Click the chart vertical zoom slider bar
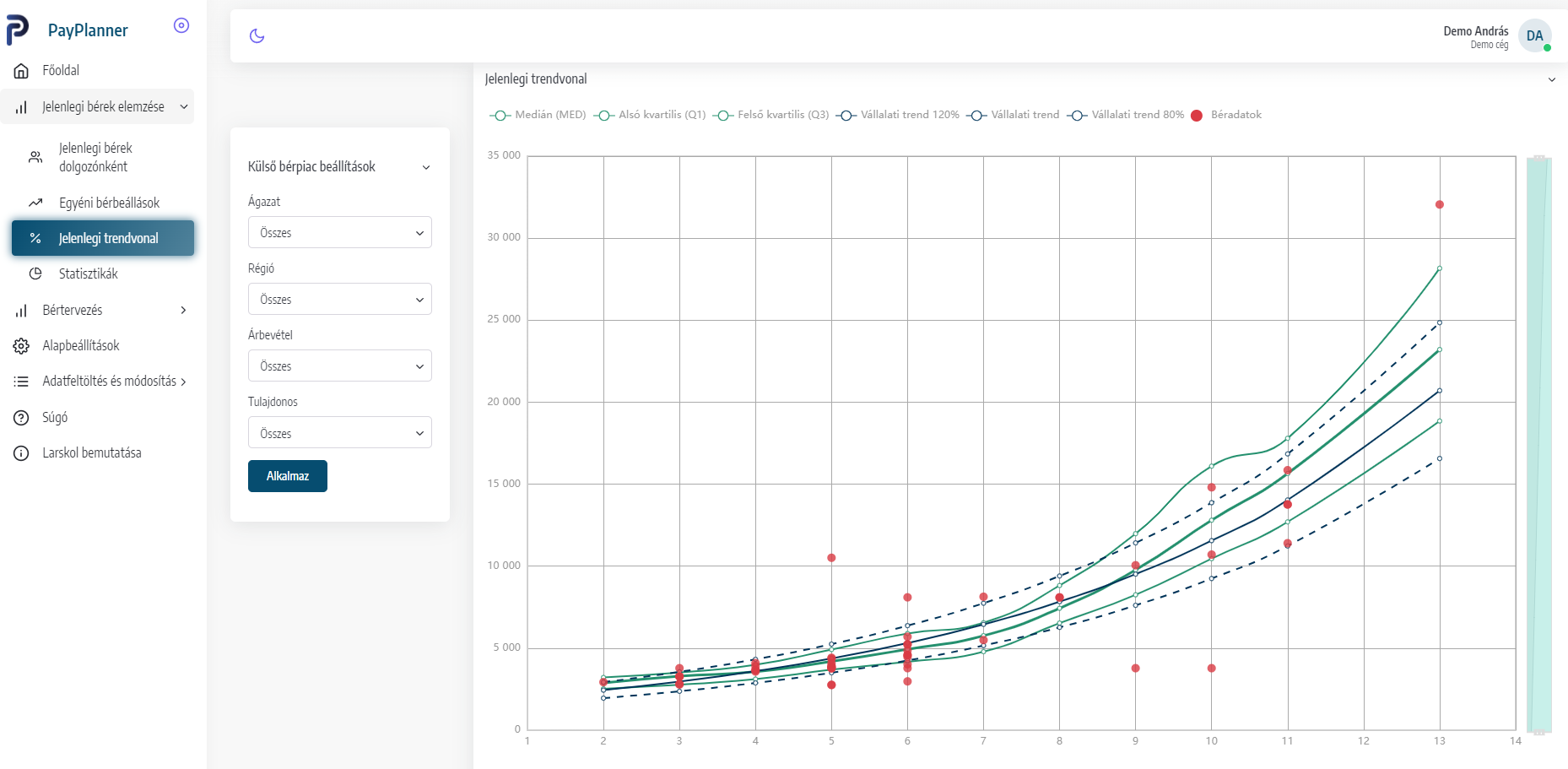1568x769 pixels. [x=1538, y=444]
